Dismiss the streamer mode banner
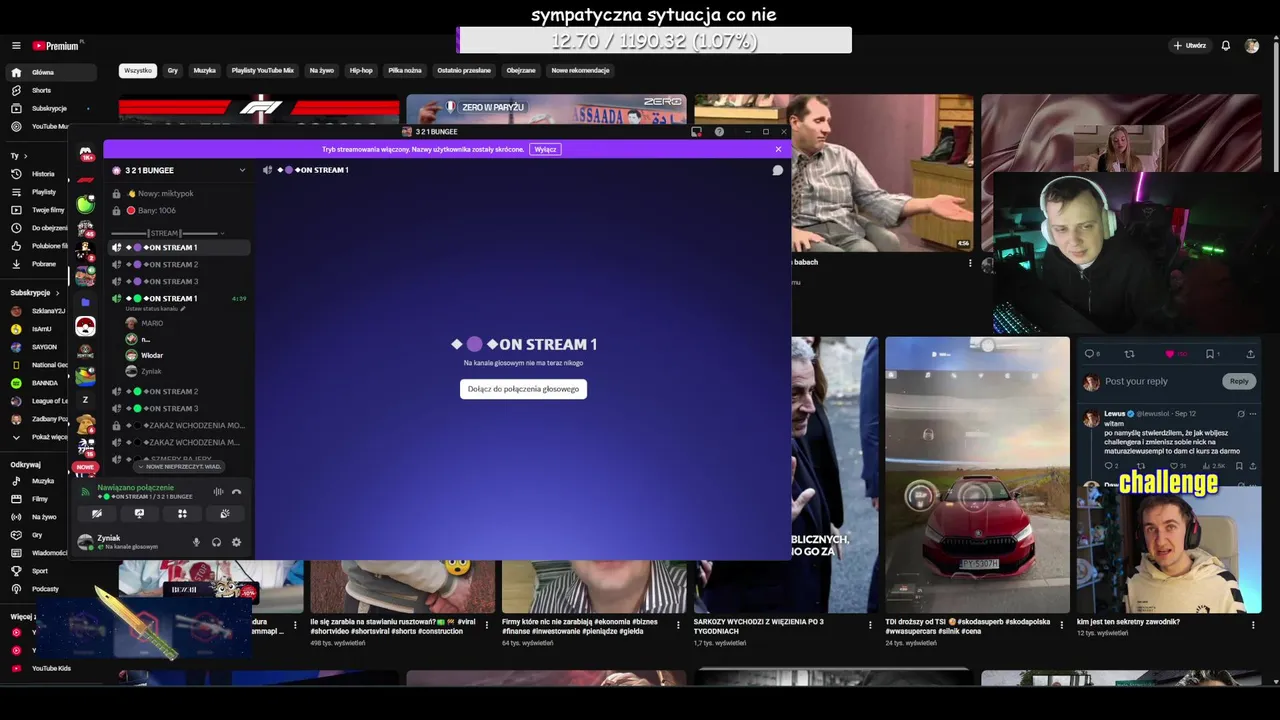 (778, 149)
